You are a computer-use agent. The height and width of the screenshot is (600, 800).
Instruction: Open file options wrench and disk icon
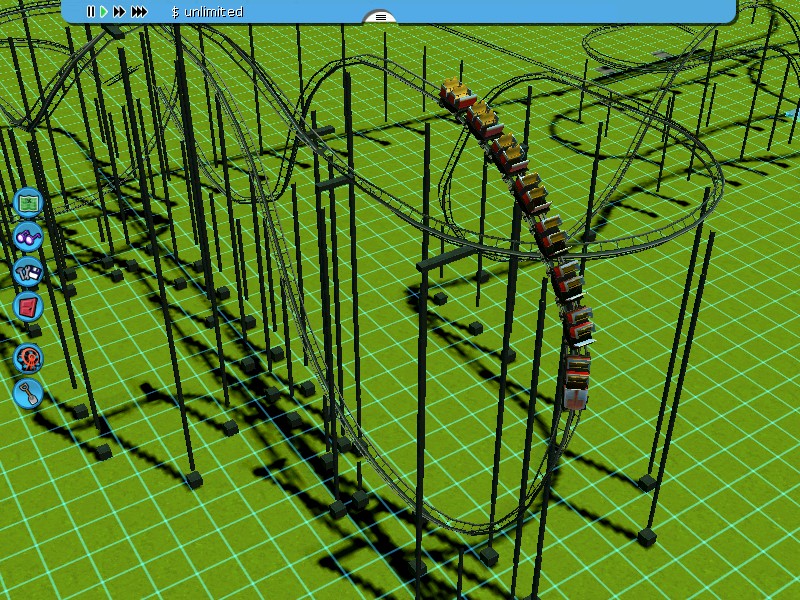tap(28, 272)
